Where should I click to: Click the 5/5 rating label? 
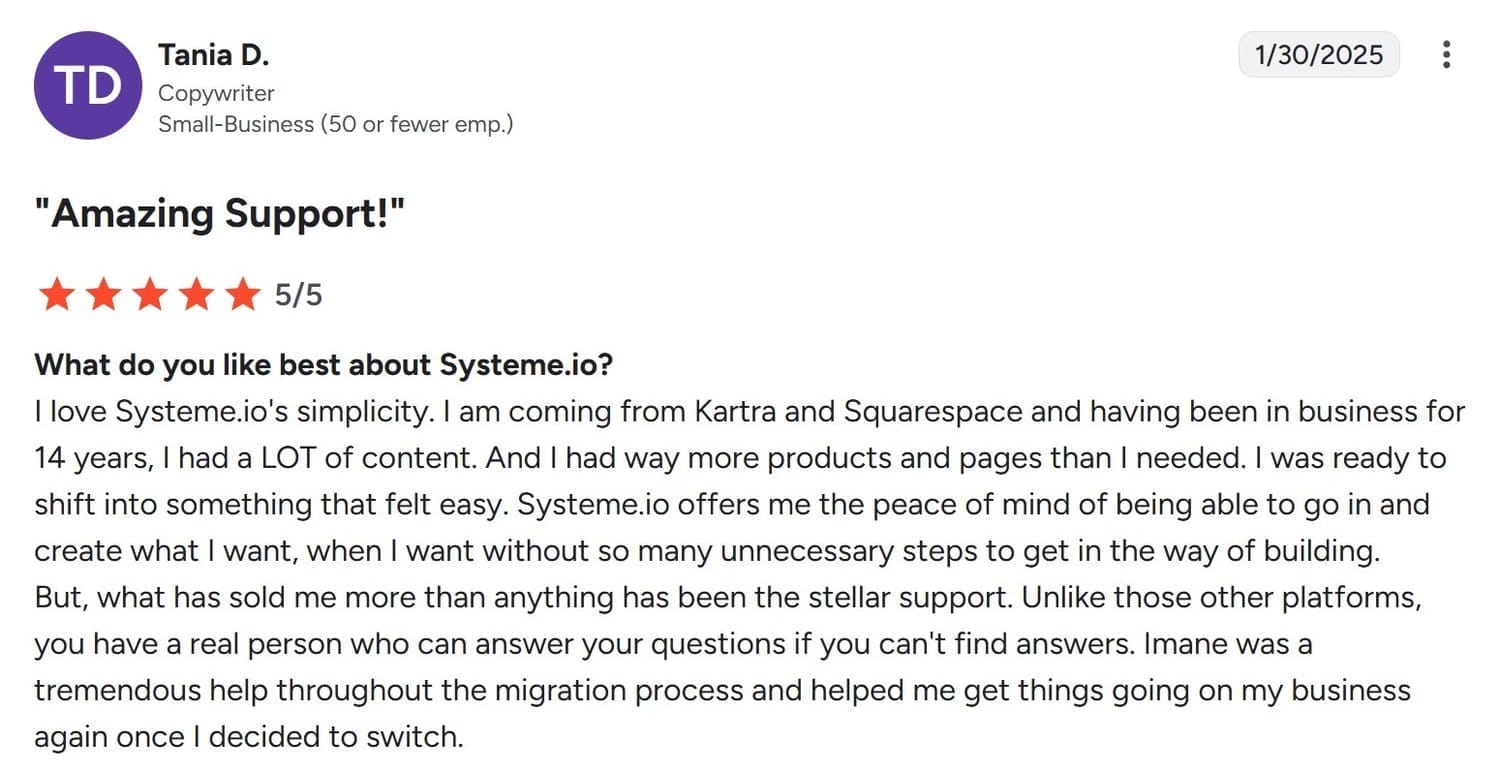pyautogui.click(x=298, y=294)
